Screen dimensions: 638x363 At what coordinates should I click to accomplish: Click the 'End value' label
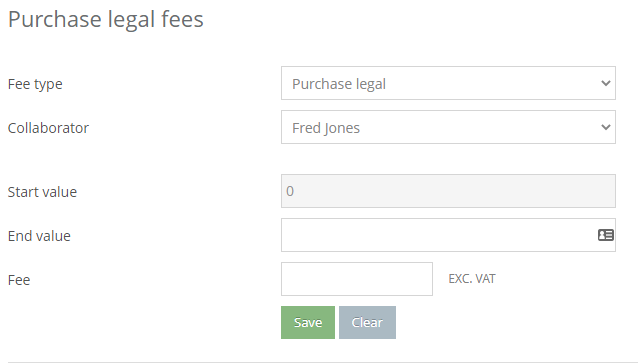coord(39,236)
